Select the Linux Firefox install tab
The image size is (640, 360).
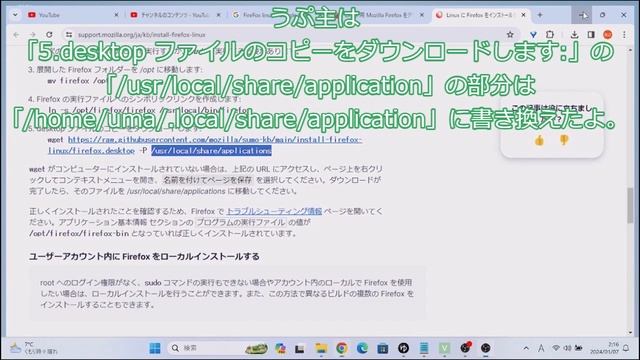pyautogui.click(x=481, y=15)
